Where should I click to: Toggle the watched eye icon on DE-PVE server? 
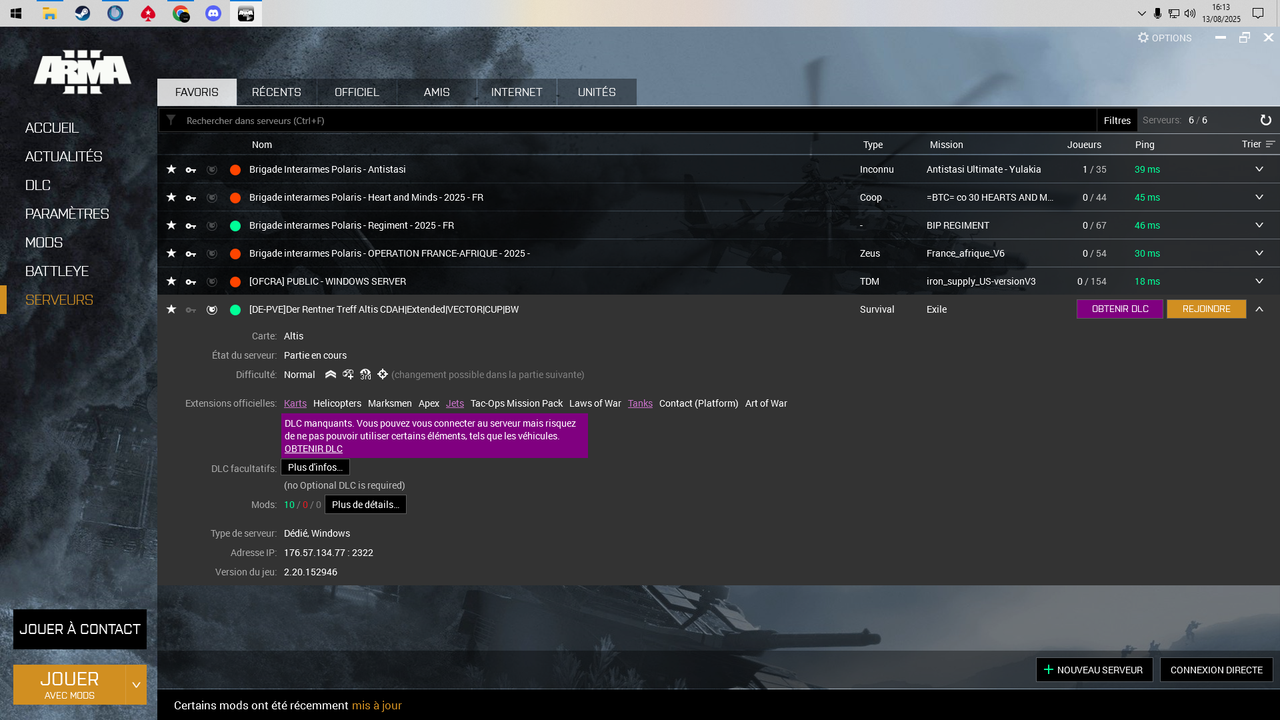click(x=211, y=309)
